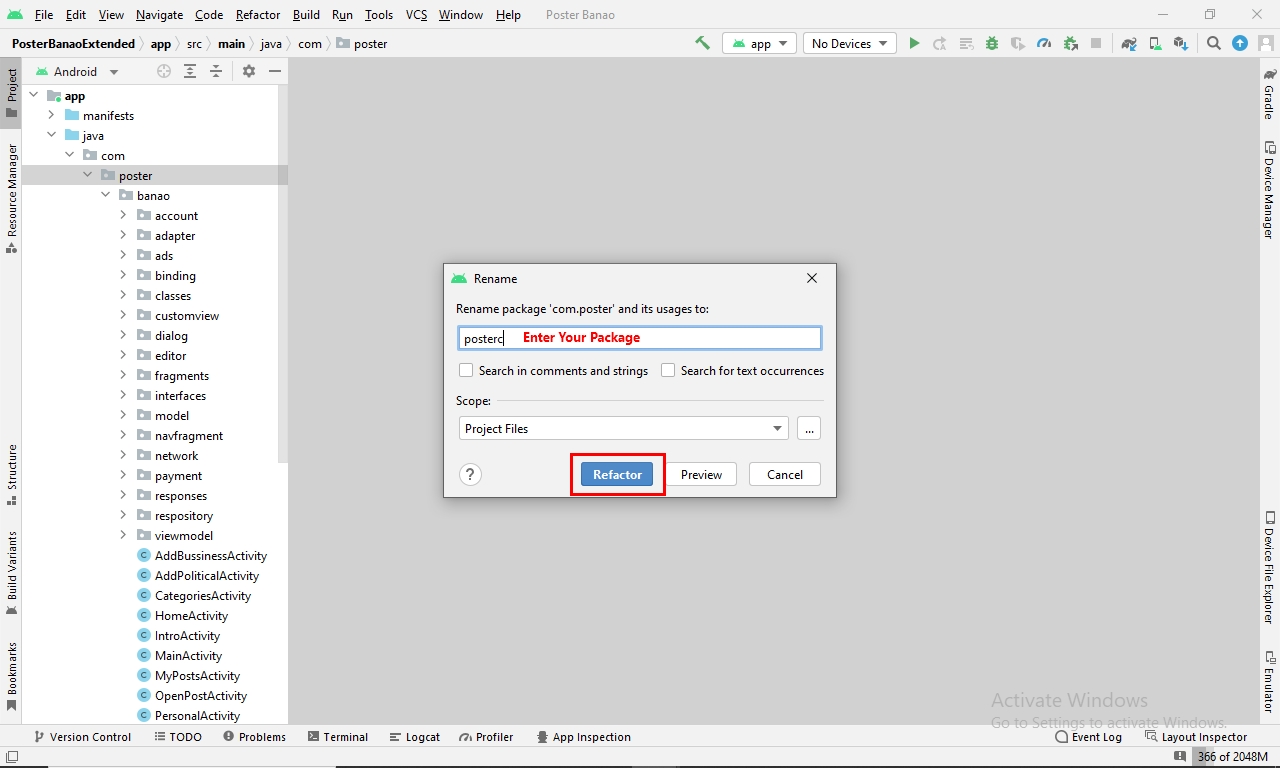Enable Search in comments and strings

[466, 370]
